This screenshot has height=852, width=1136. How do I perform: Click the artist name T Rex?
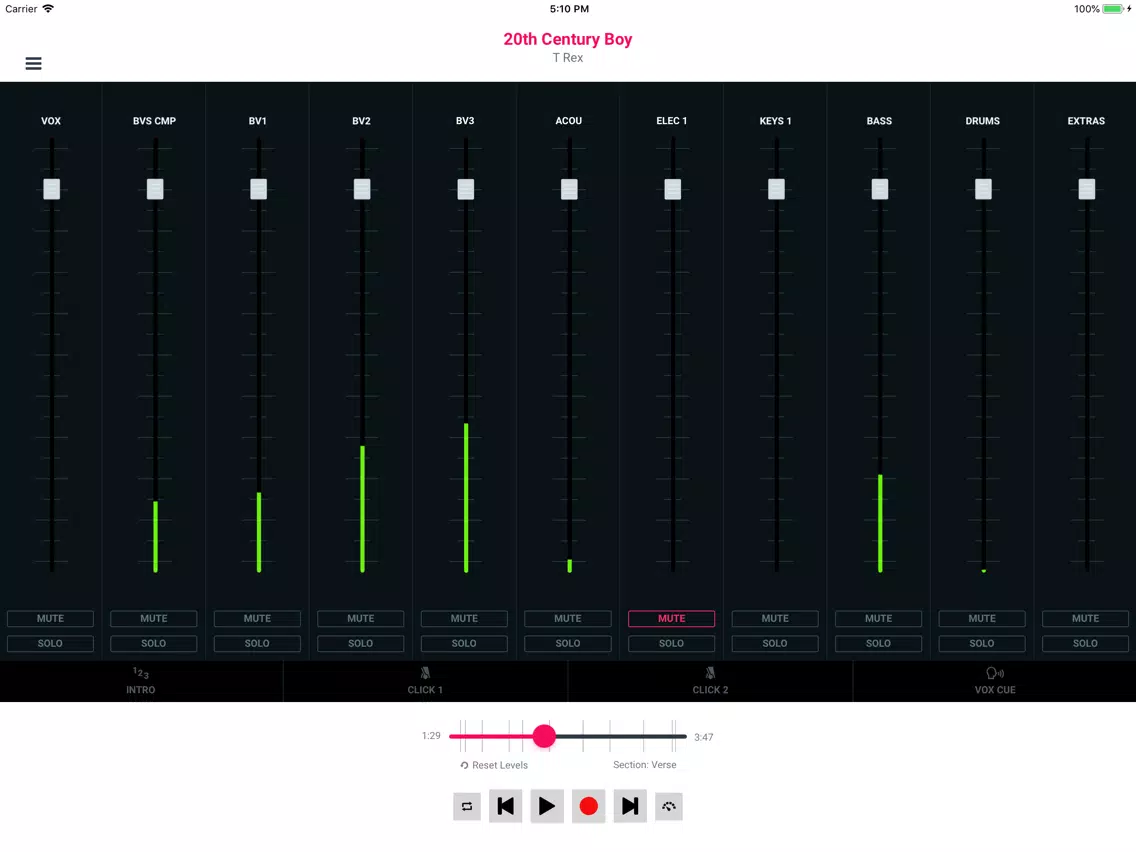point(568,58)
